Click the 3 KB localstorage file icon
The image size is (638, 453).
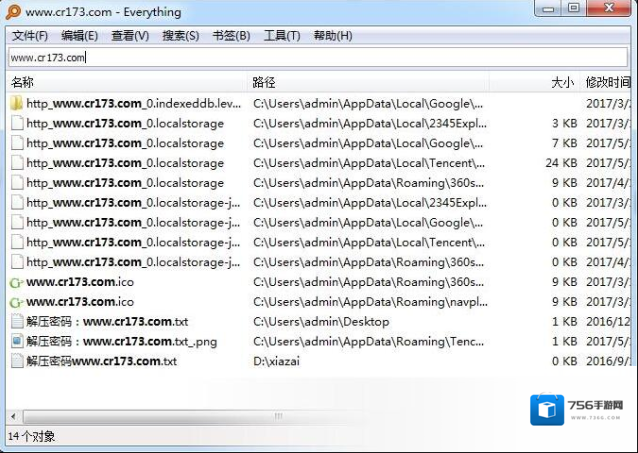point(16,123)
